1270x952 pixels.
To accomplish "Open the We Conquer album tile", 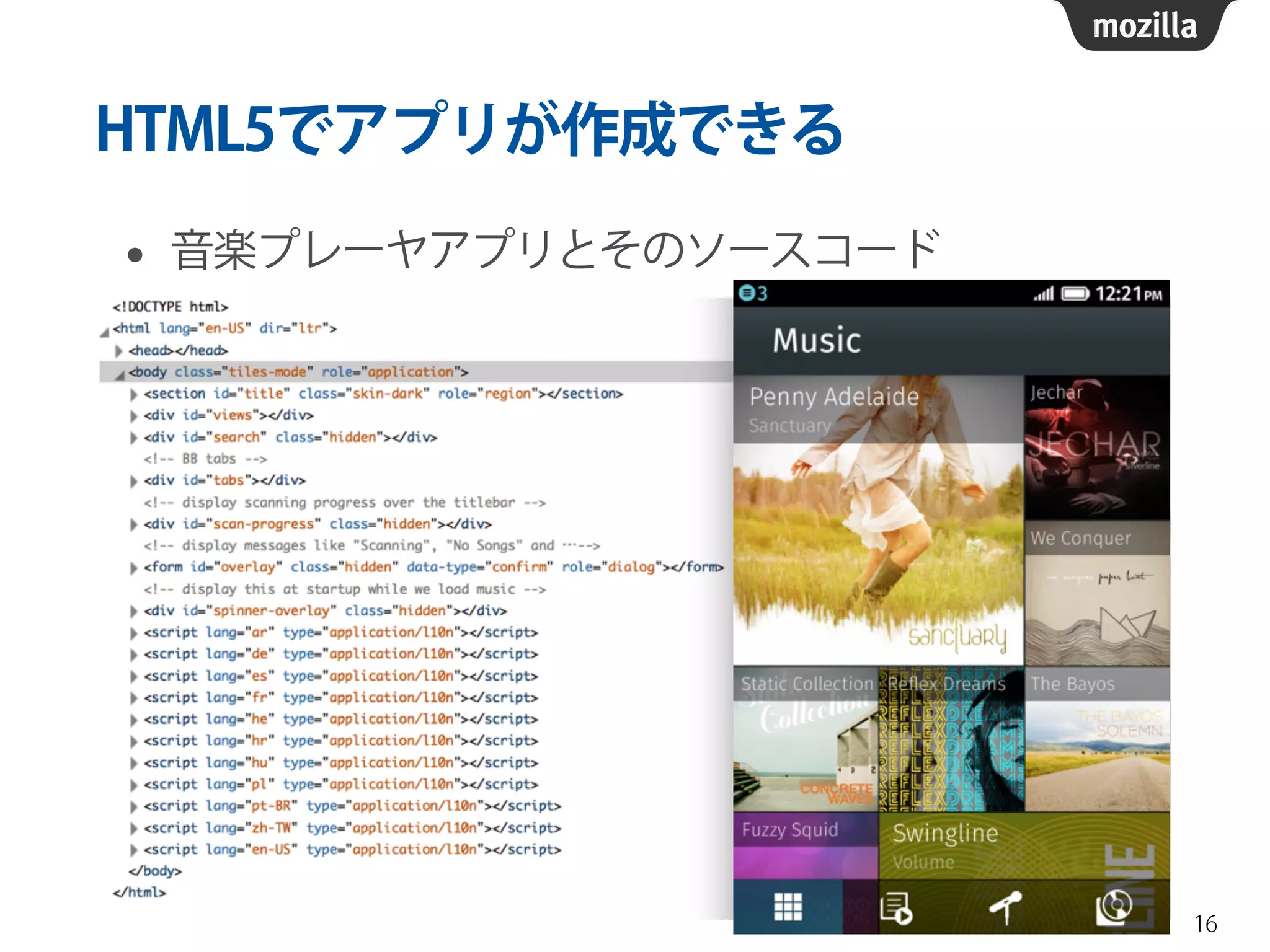I will pyautogui.click(x=1097, y=593).
